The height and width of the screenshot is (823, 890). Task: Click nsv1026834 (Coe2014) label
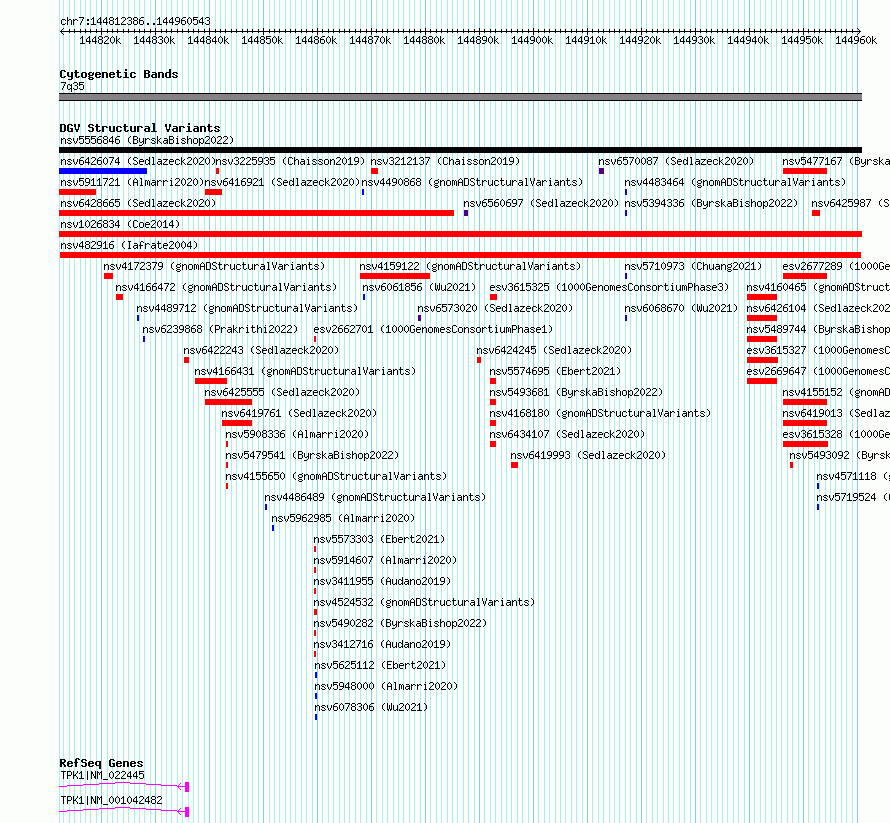point(120,224)
